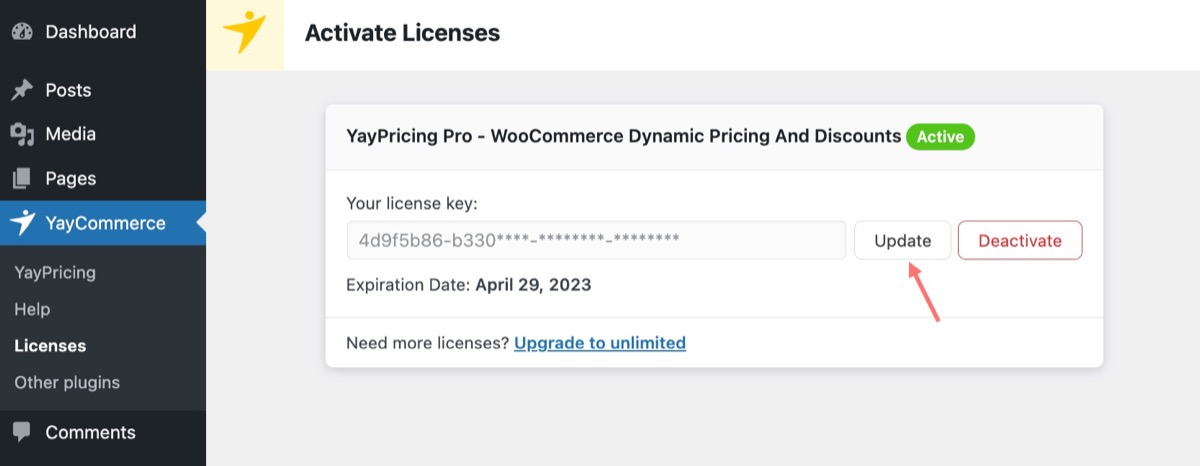Open the YayPricing submenu item
The height and width of the screenshot is (466, 1200).
(x=55, y=272)
